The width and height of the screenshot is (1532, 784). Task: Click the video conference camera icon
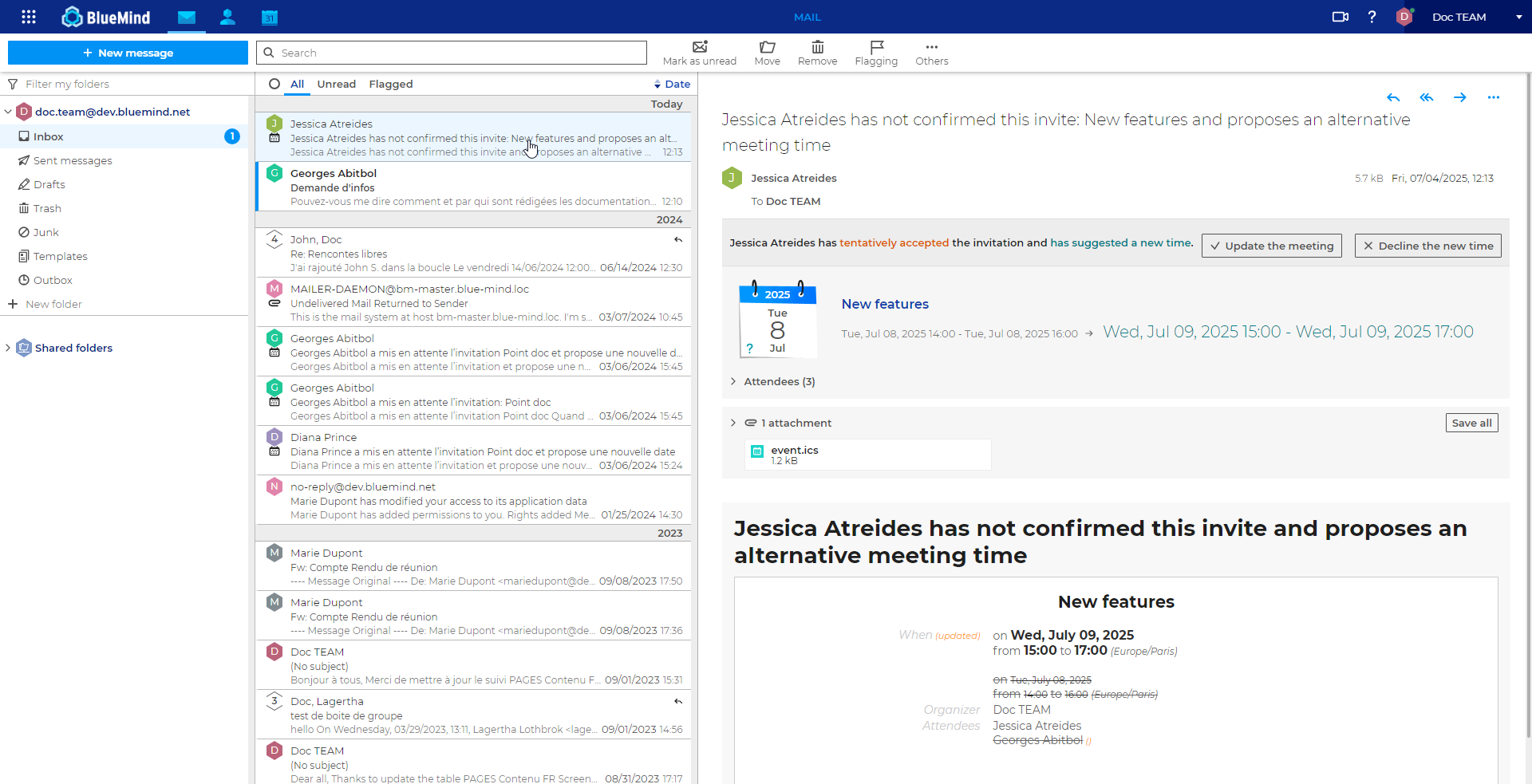tap(1340, 17)
